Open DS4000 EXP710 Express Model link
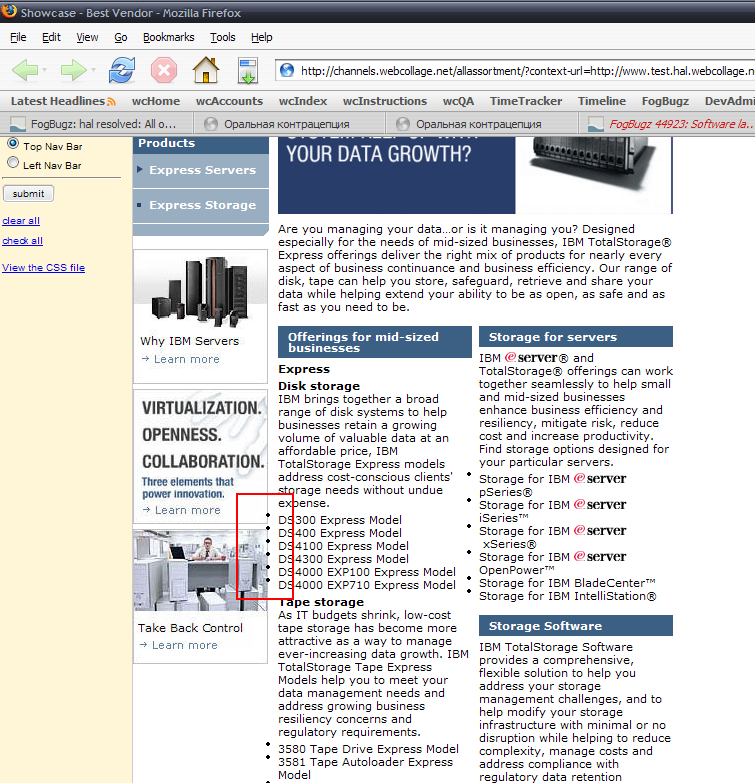The width and height of the screenshot is (755, 783). pos(367,585)
